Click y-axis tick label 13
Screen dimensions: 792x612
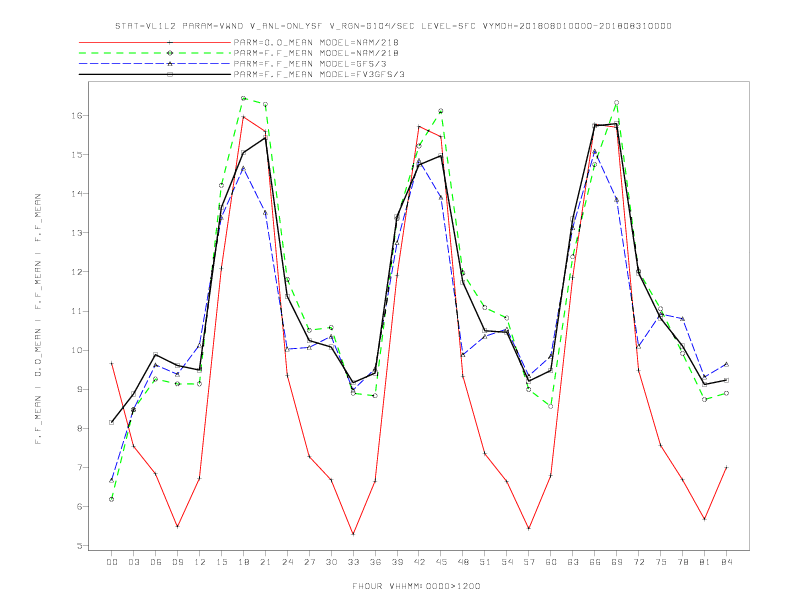click(x=76, y=233)
